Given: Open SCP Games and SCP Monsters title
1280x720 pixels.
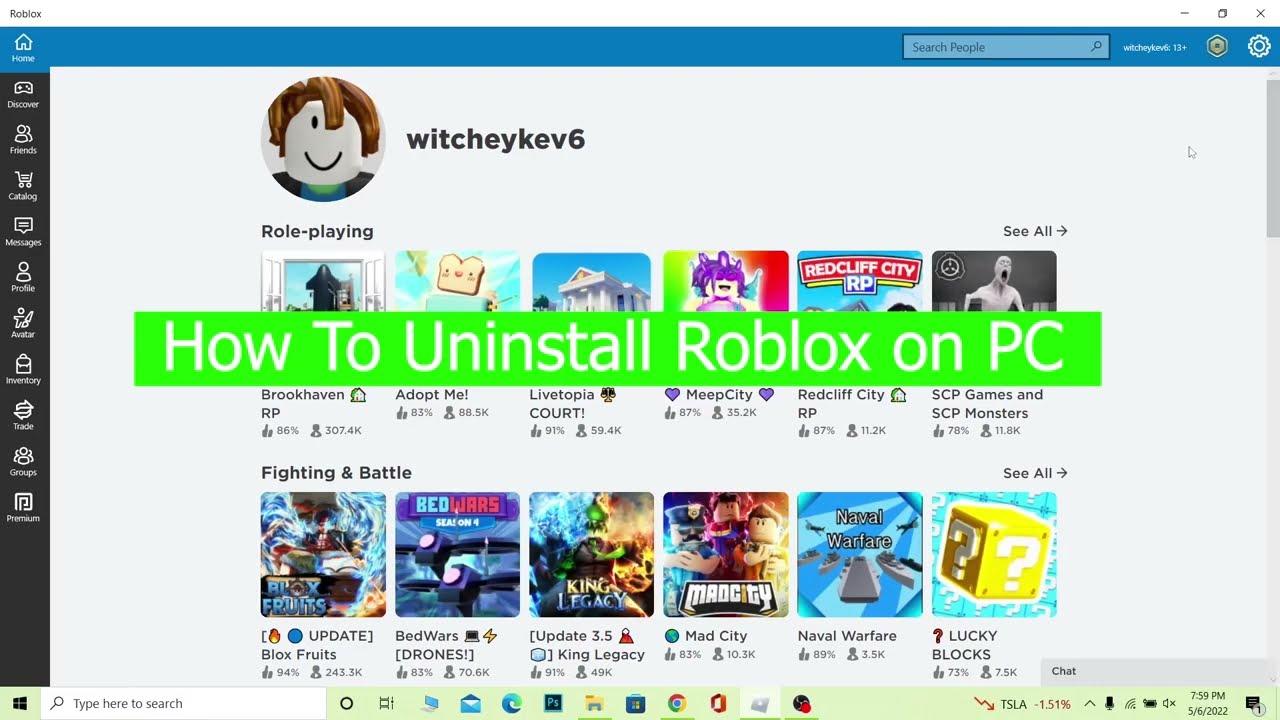Looking at the screenshot, I should click(x=987, y=404).
